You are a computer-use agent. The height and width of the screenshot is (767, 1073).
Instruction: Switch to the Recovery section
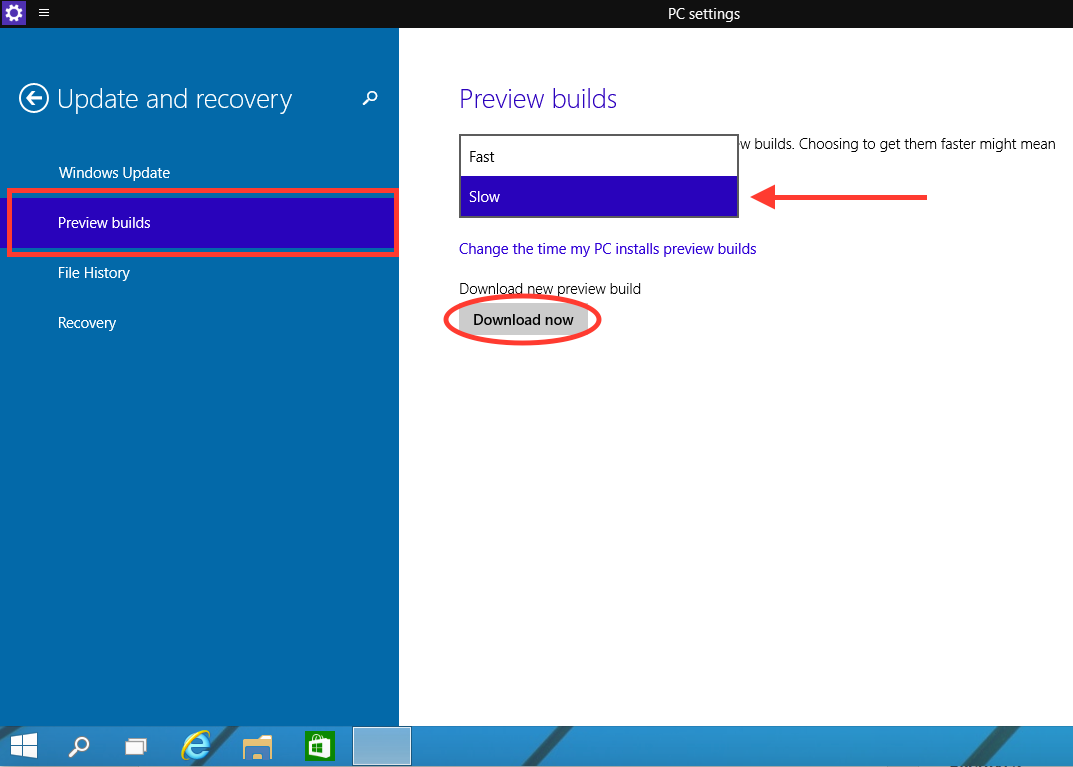click(x=87, y=322)
